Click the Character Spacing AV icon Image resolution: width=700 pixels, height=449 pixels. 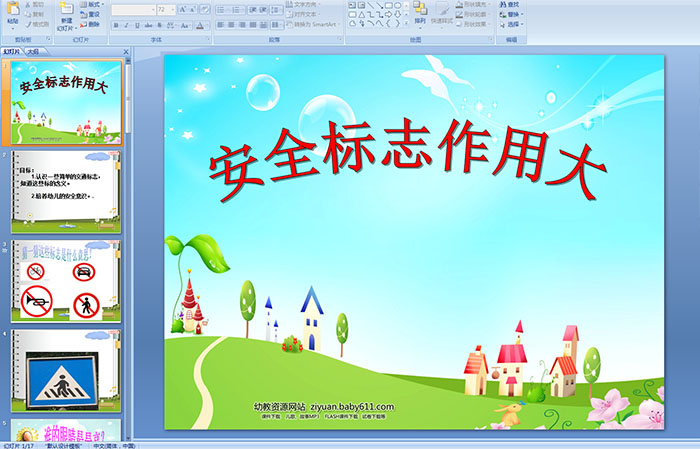(171, 25)
